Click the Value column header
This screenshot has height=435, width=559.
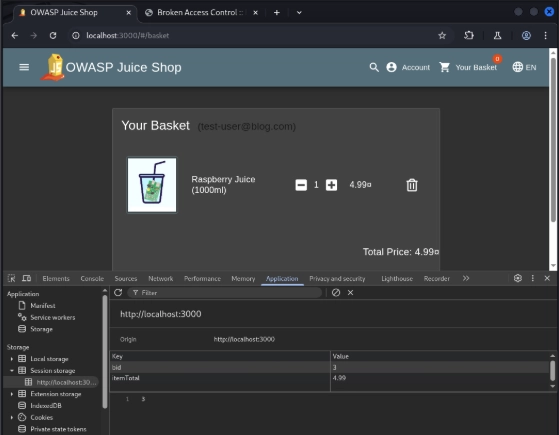pos(440,356)
